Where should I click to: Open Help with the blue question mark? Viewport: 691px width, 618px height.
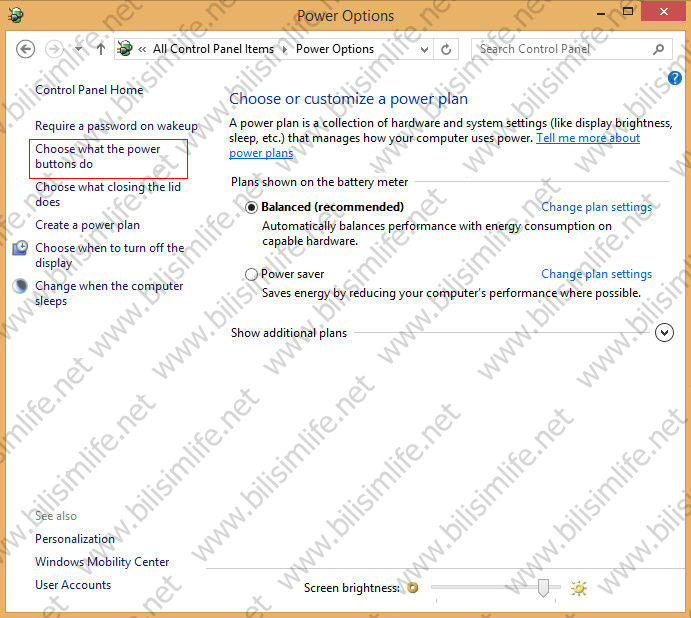pos(675,78)
